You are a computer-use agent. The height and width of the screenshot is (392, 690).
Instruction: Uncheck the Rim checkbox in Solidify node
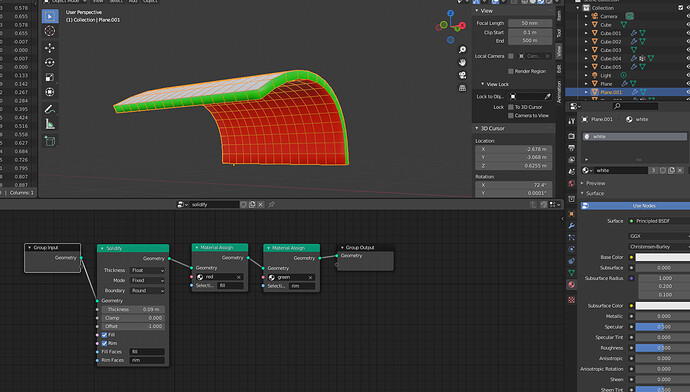coord(104,343)
